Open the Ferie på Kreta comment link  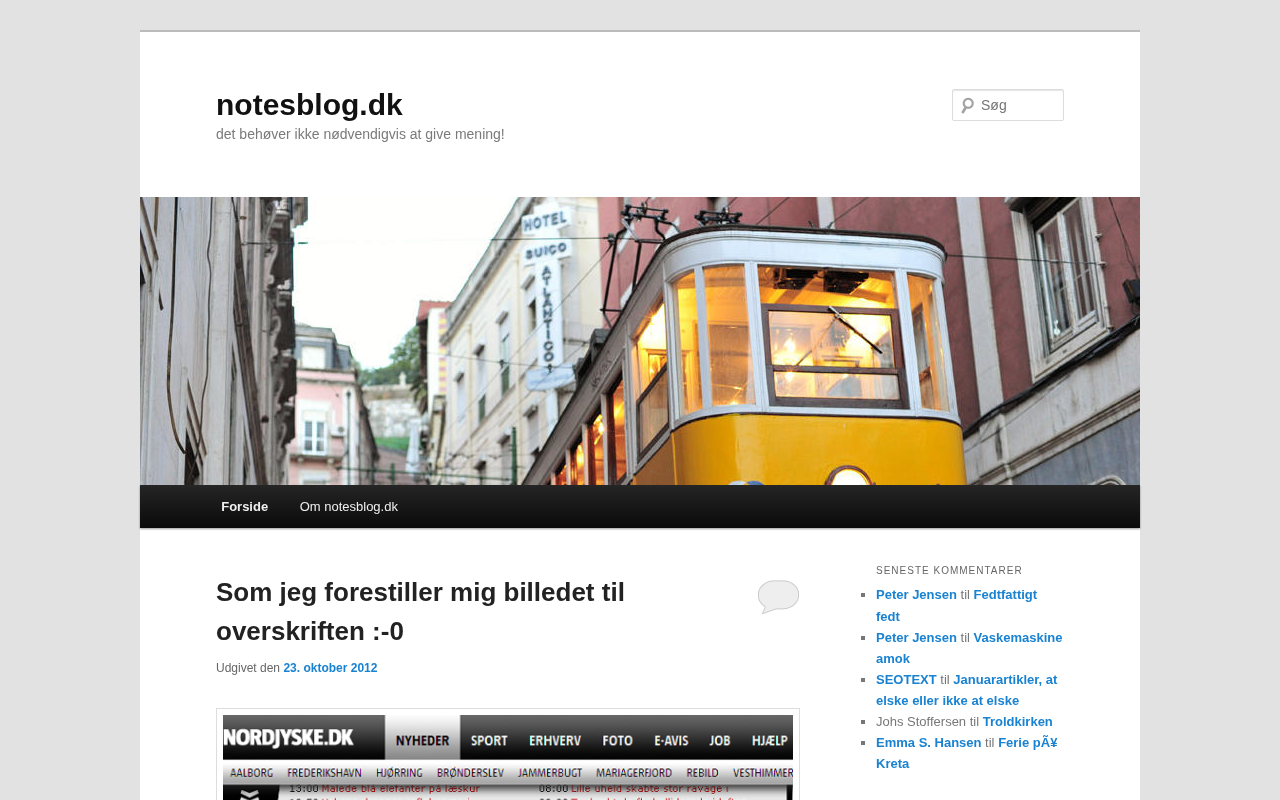pyautogui.click(x=1027, y=743)
